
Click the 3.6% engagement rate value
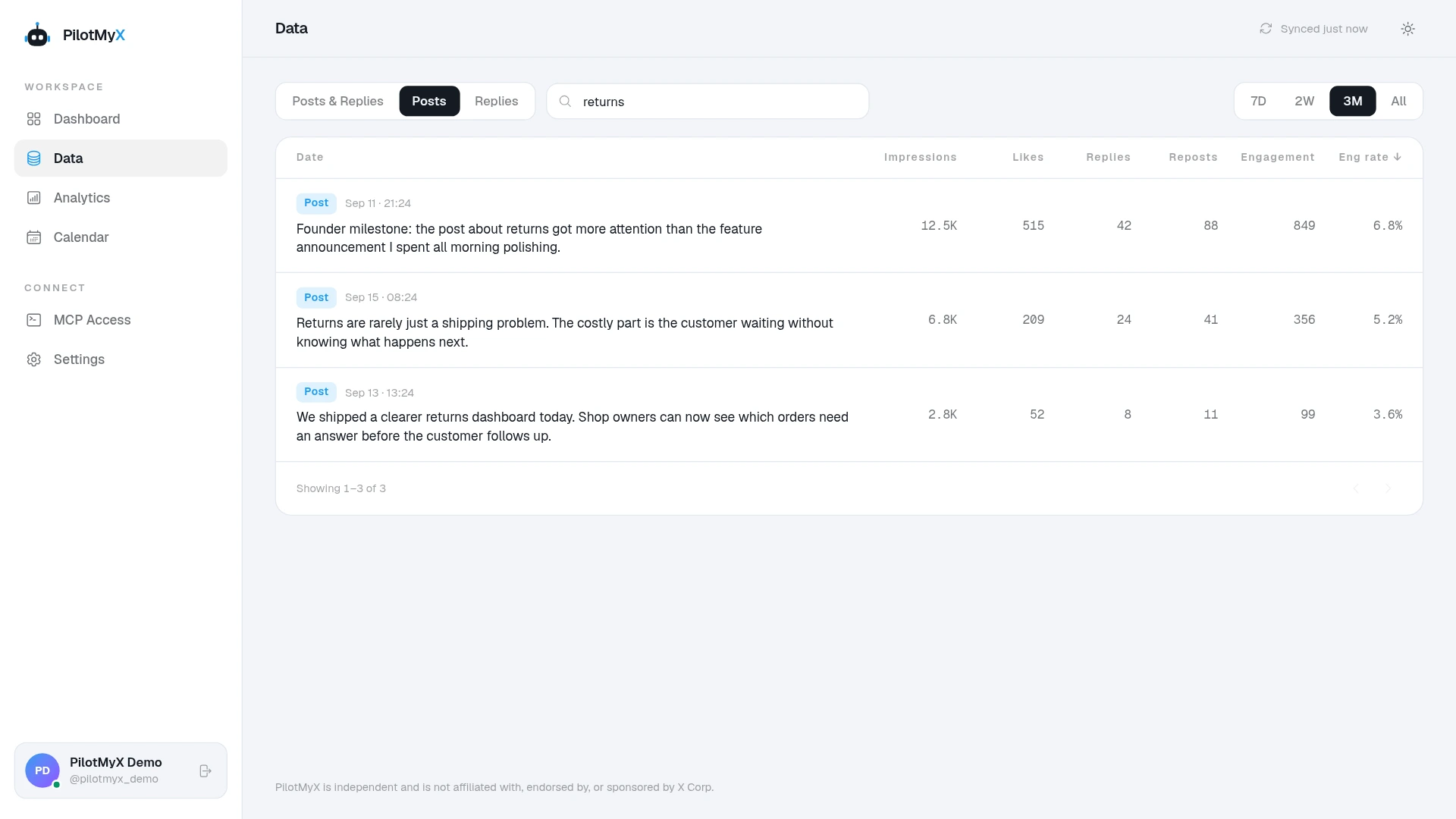coord(1388,414)
